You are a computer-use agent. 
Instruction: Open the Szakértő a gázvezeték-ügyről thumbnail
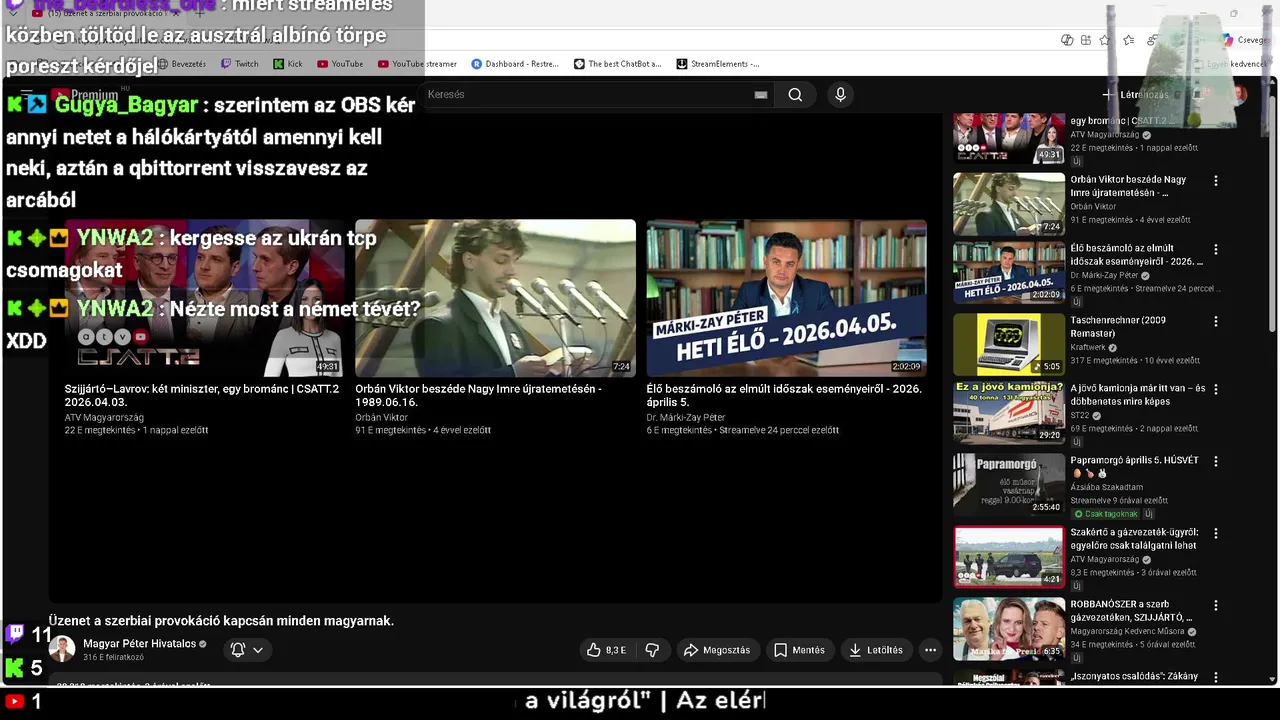tap(1008, 557)
